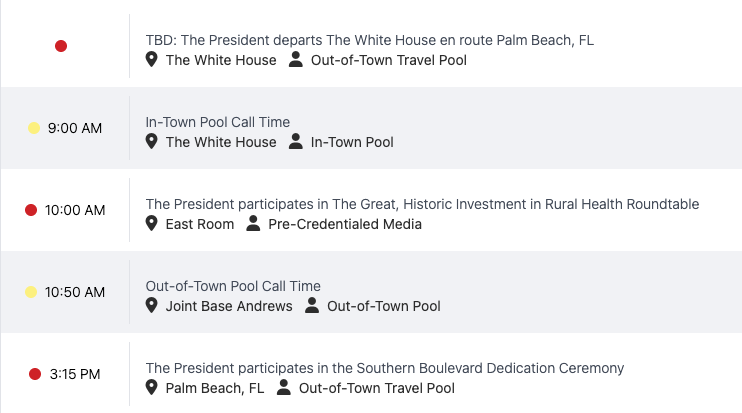The image size is (742, 413).
Task: Click the Joint Base Andrews location text
Action: coord(229,306)
